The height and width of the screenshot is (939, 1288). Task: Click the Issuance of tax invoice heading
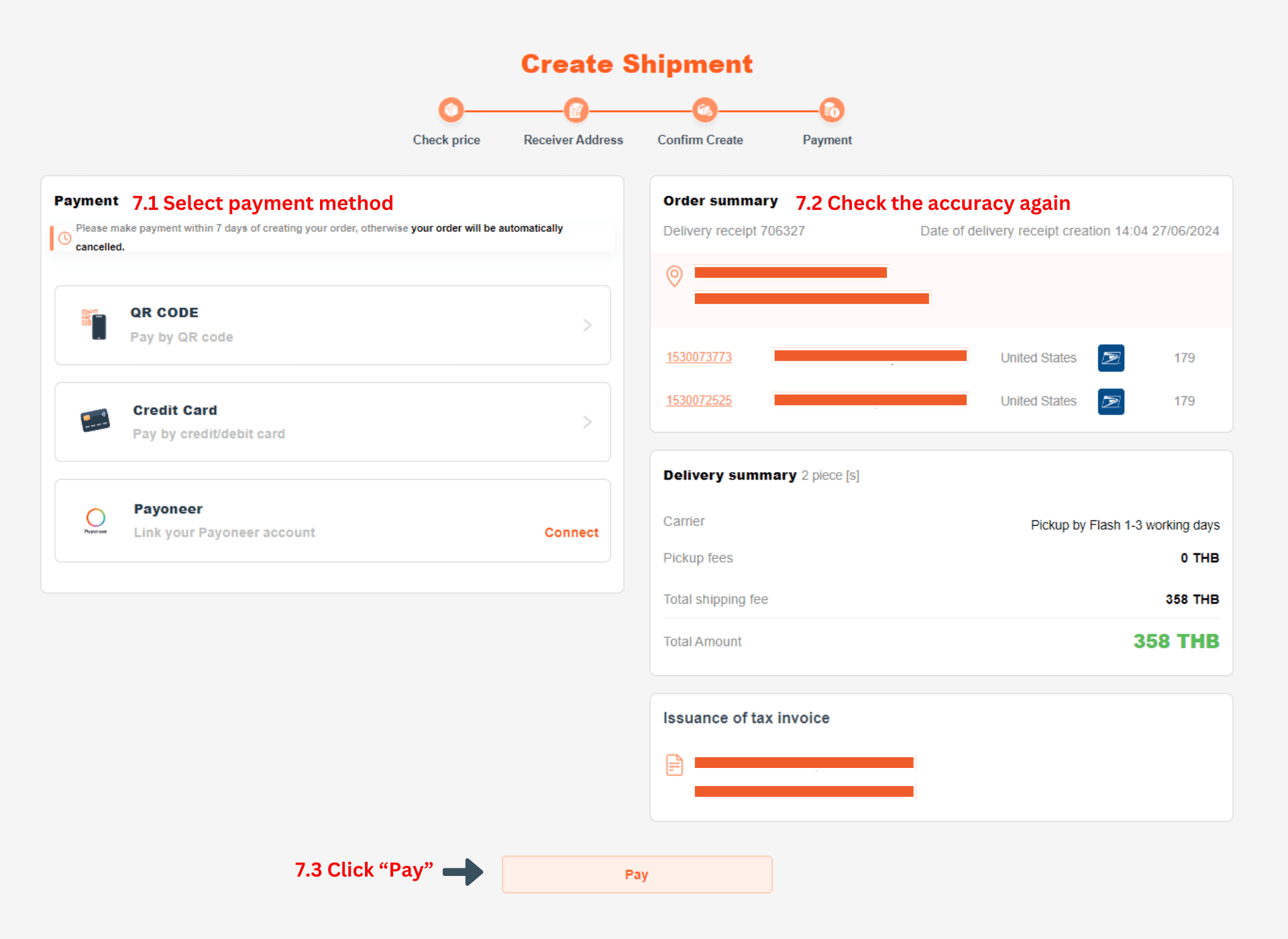click(x=746, y=718)
